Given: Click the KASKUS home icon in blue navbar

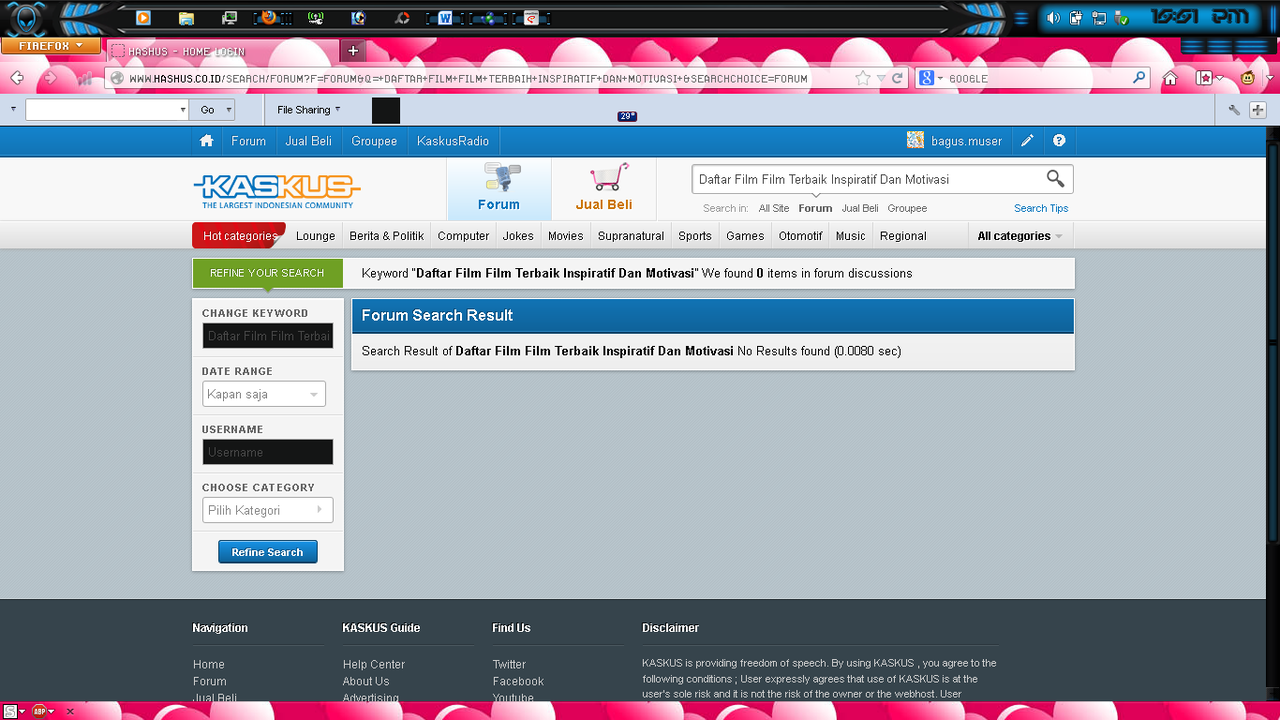Looking at the screenshot, I should click(x=206, y=141).
